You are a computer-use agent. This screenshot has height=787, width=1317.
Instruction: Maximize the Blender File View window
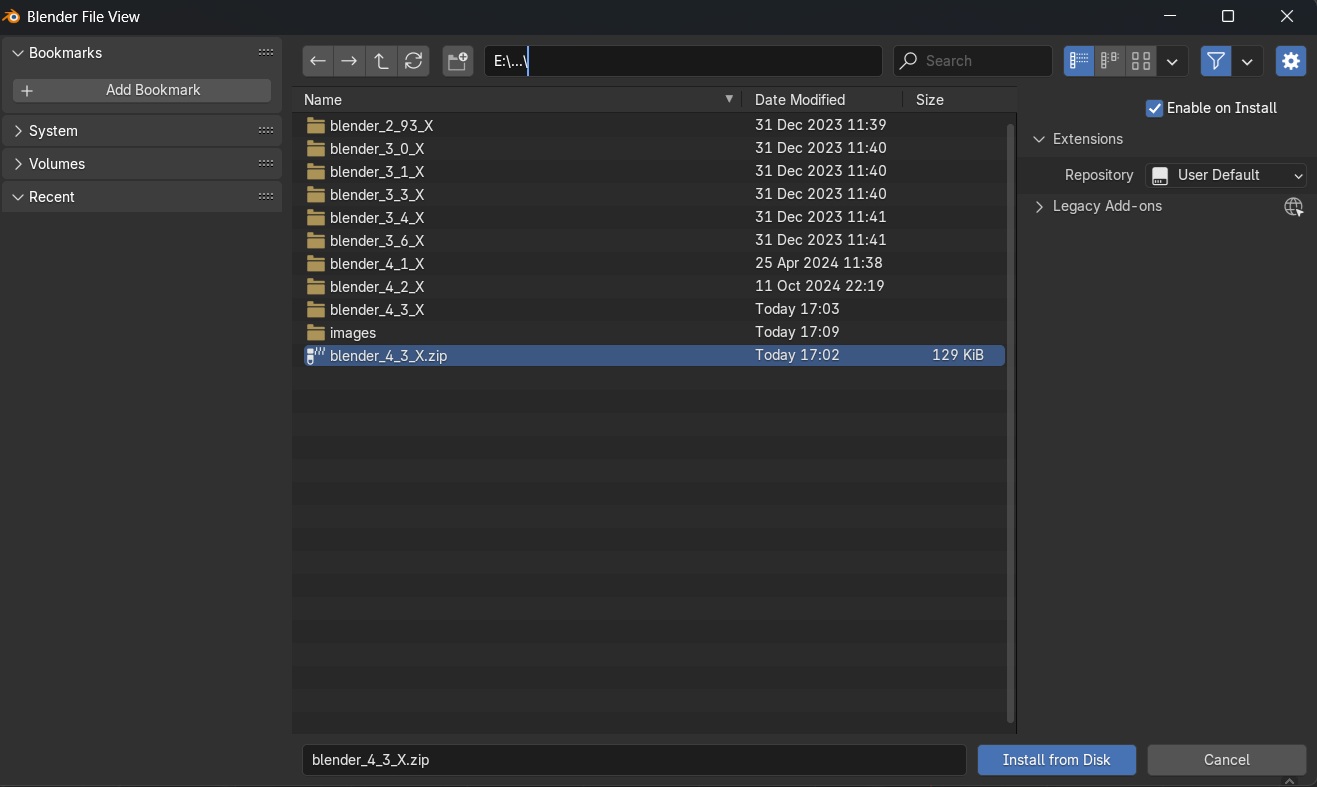pos(1228,16)
